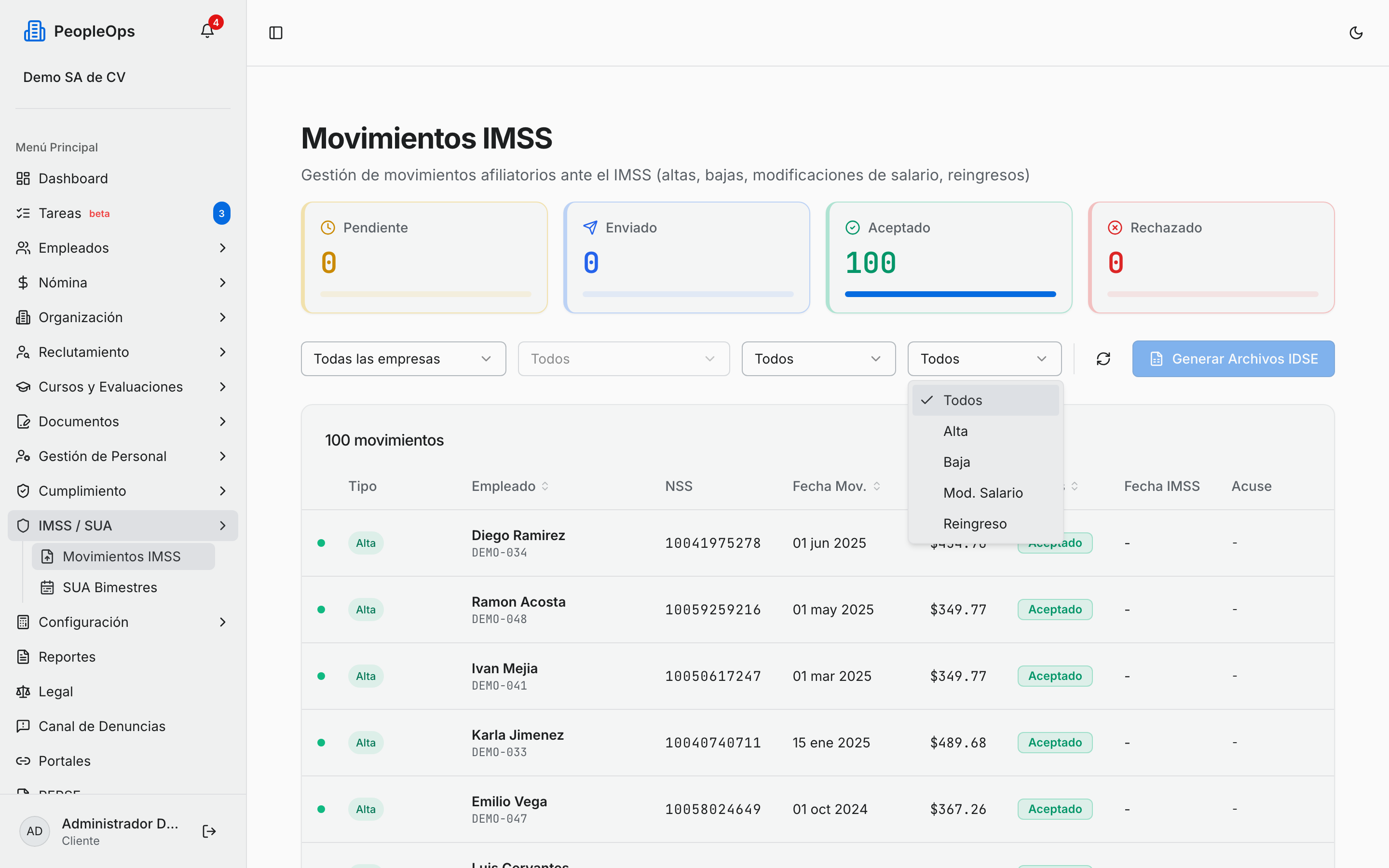Image resolution: width=1389 pixels, height=868 pixels.
Task: Click the Enviado paper plane icon
Action: pyautogui.click(x=590, y=228)
